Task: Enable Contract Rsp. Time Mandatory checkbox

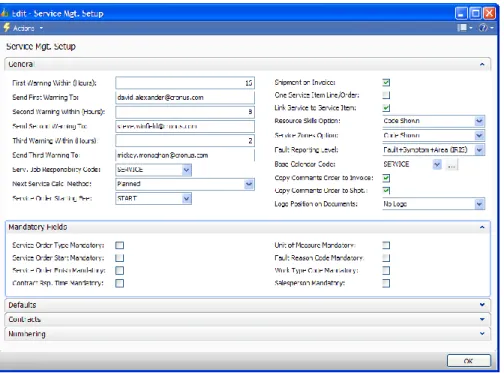Action: [119, 283]
